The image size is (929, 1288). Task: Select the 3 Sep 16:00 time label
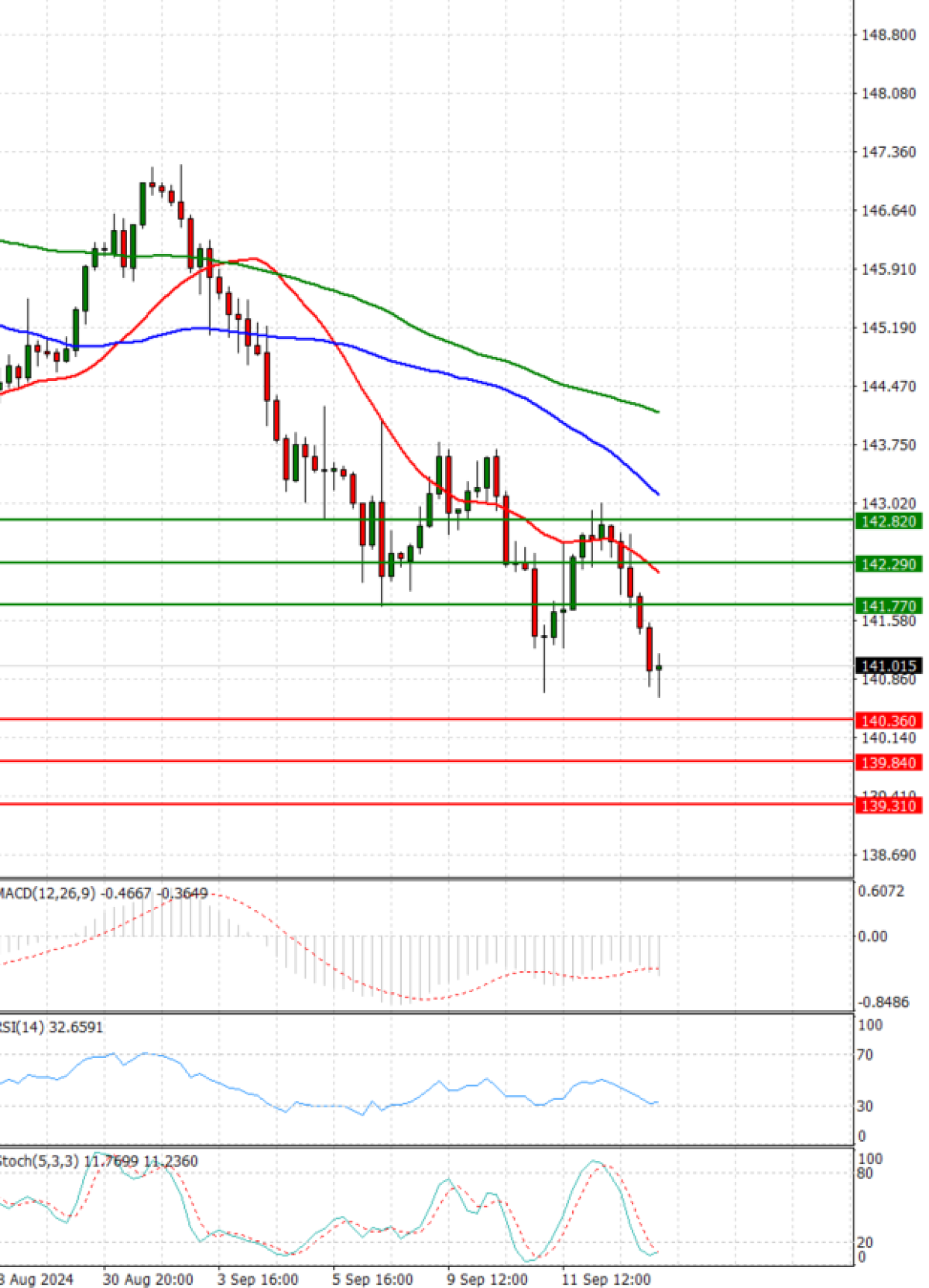pyautogui.click(x=258, y=1279)
